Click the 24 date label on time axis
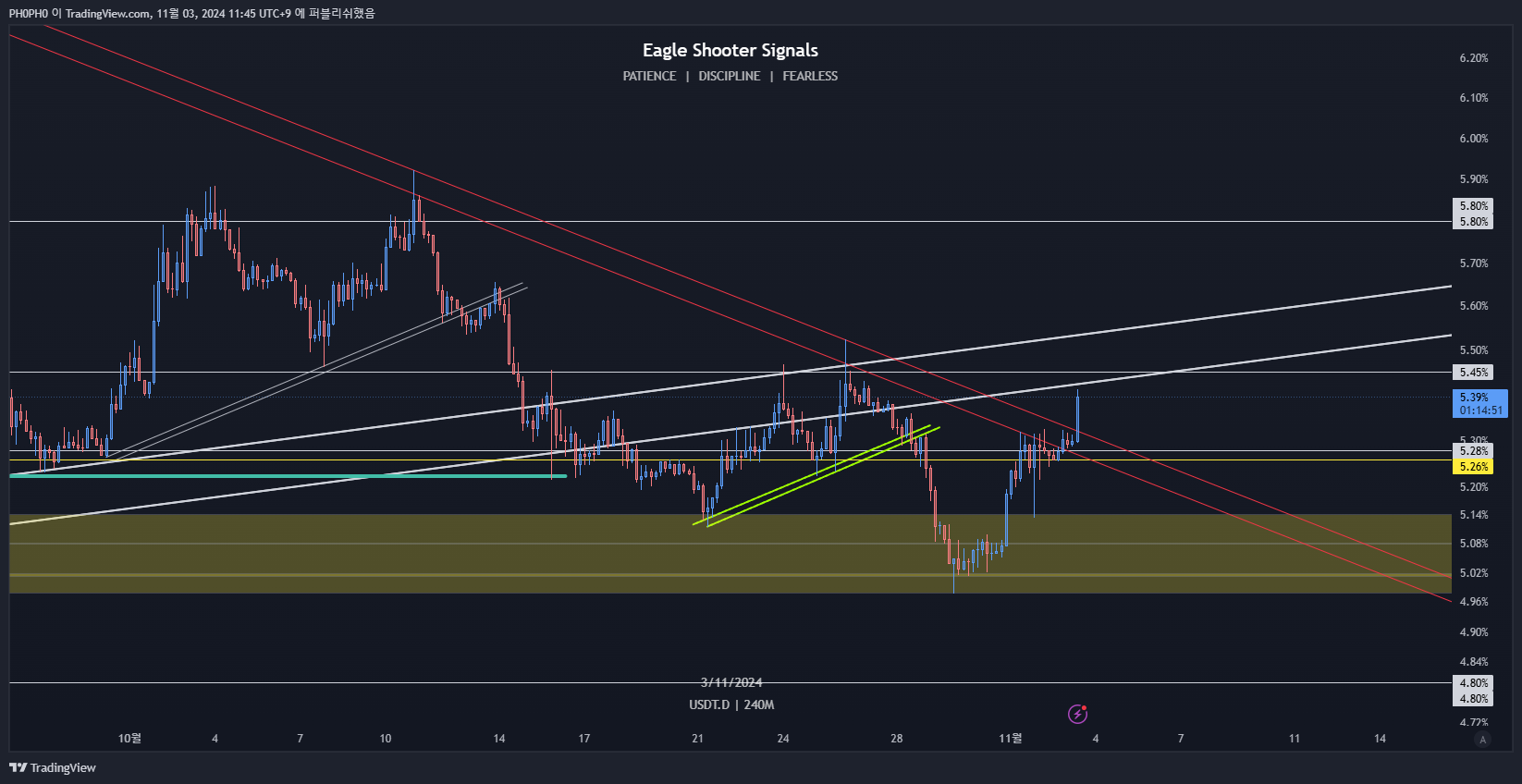The height and width of the screenshot is (784, 1522). 783,739
